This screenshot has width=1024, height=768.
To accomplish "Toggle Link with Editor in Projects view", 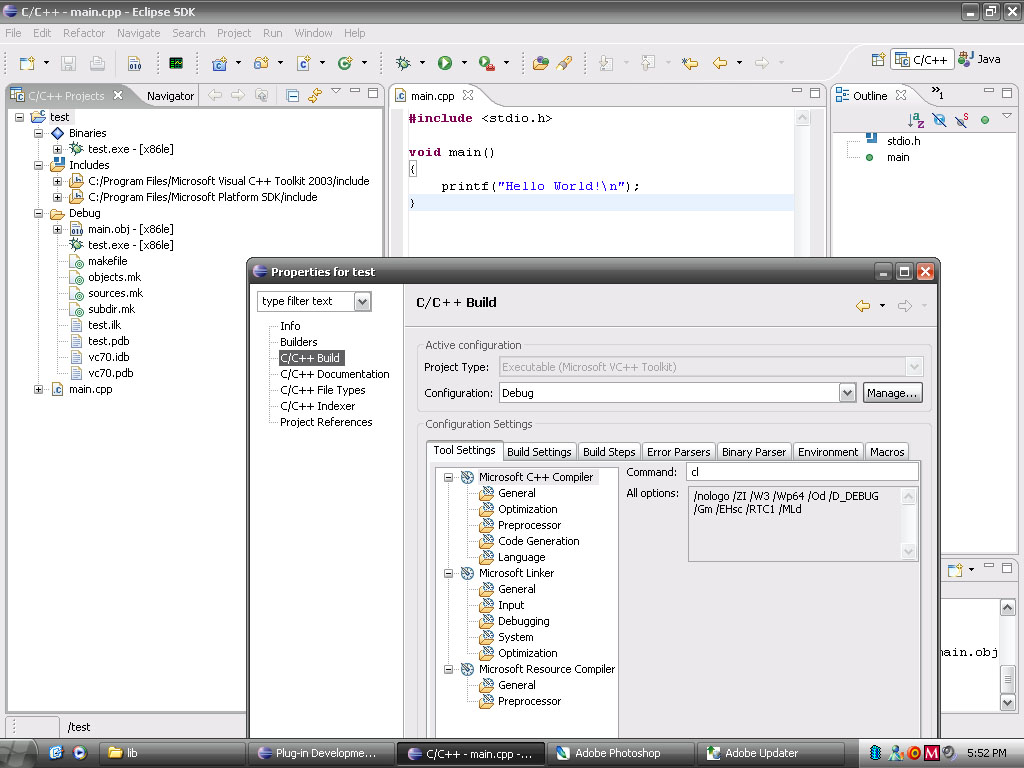I will click(315, 95).
